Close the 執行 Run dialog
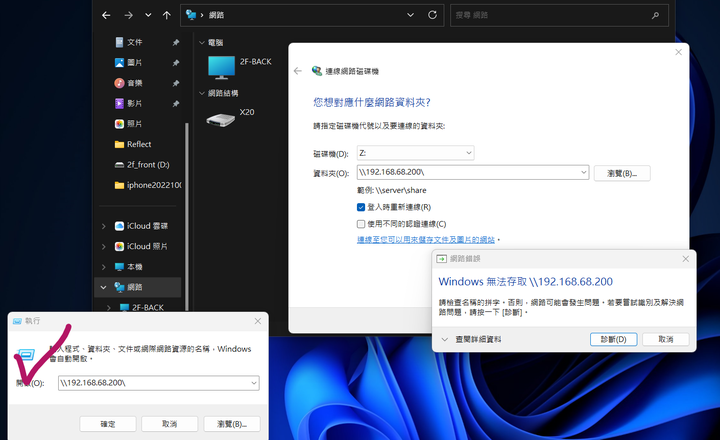This screenshot has width=720, height=440. coord(258,321)
